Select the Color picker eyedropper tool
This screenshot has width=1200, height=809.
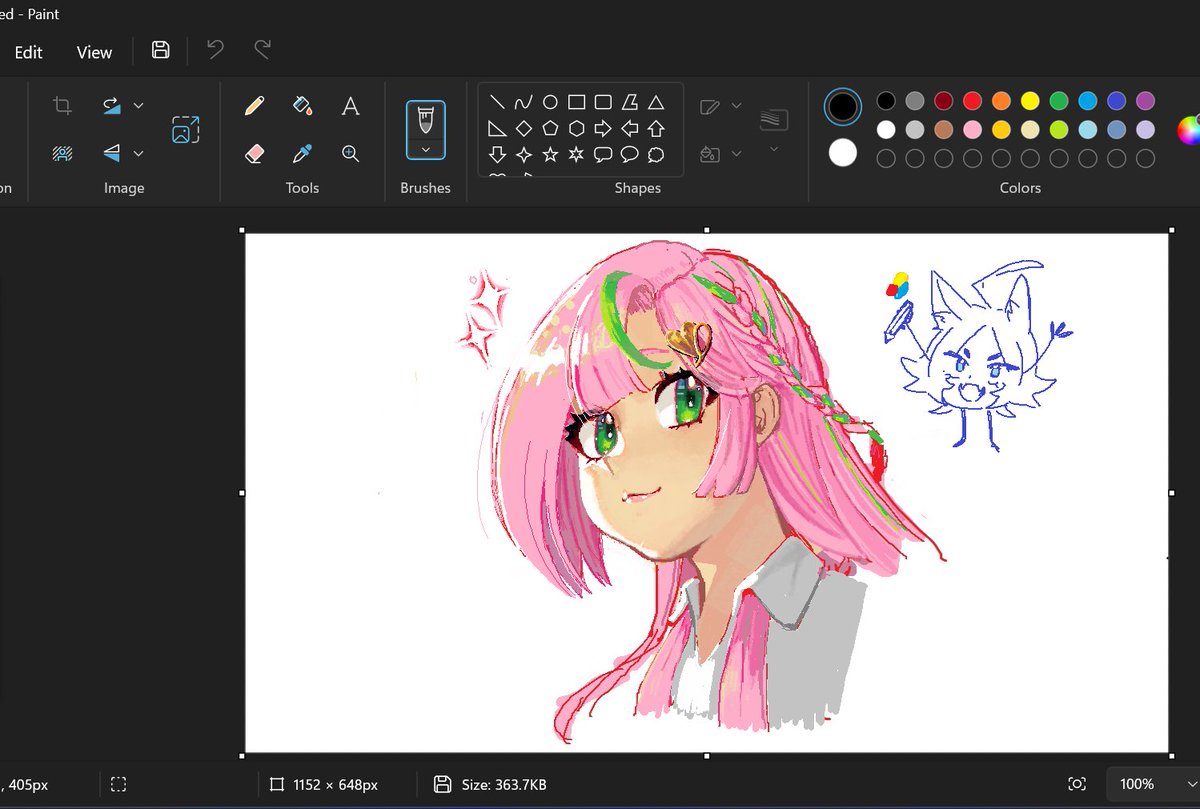coord(302,153)
